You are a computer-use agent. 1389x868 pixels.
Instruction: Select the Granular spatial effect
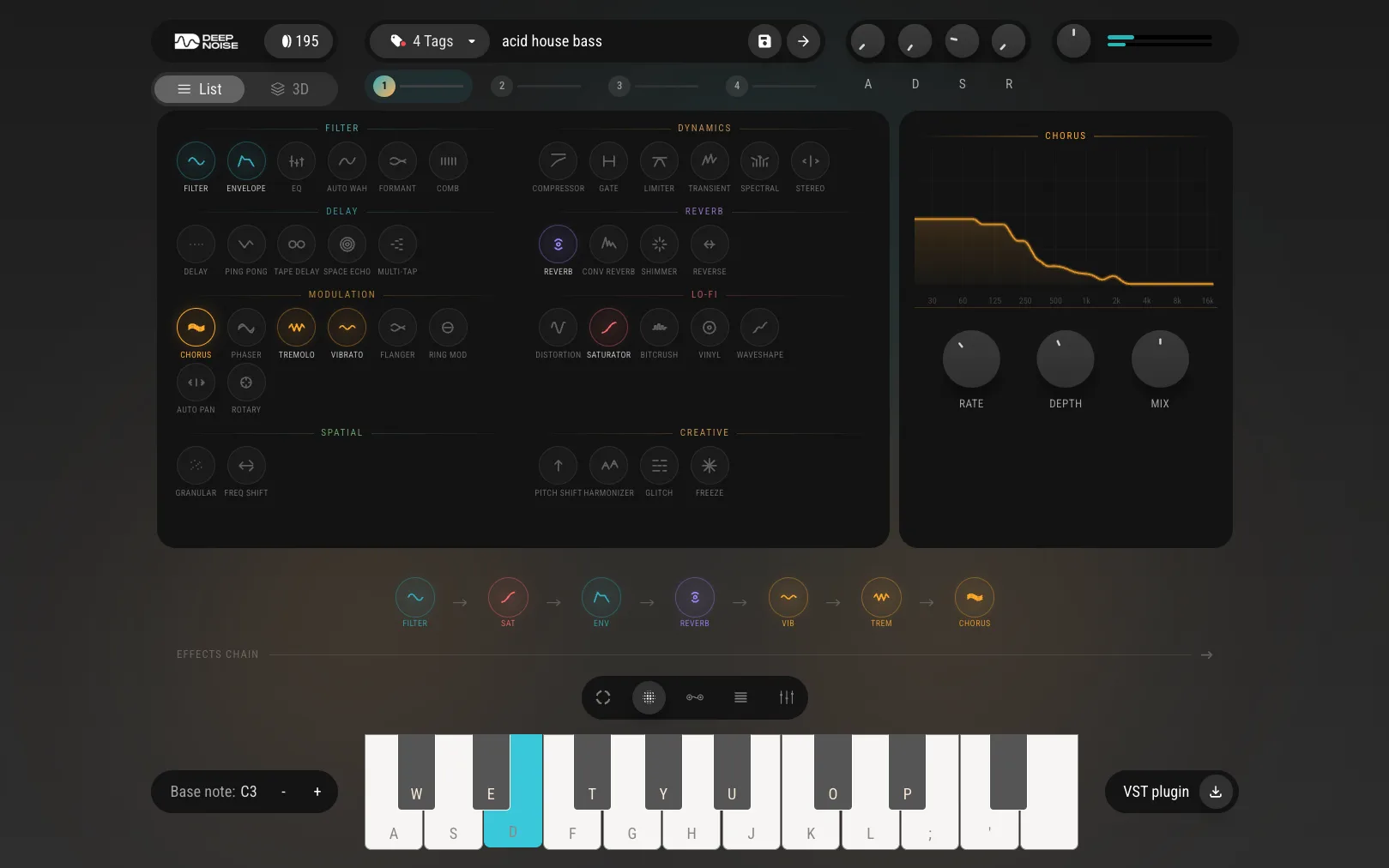point(196,466)
